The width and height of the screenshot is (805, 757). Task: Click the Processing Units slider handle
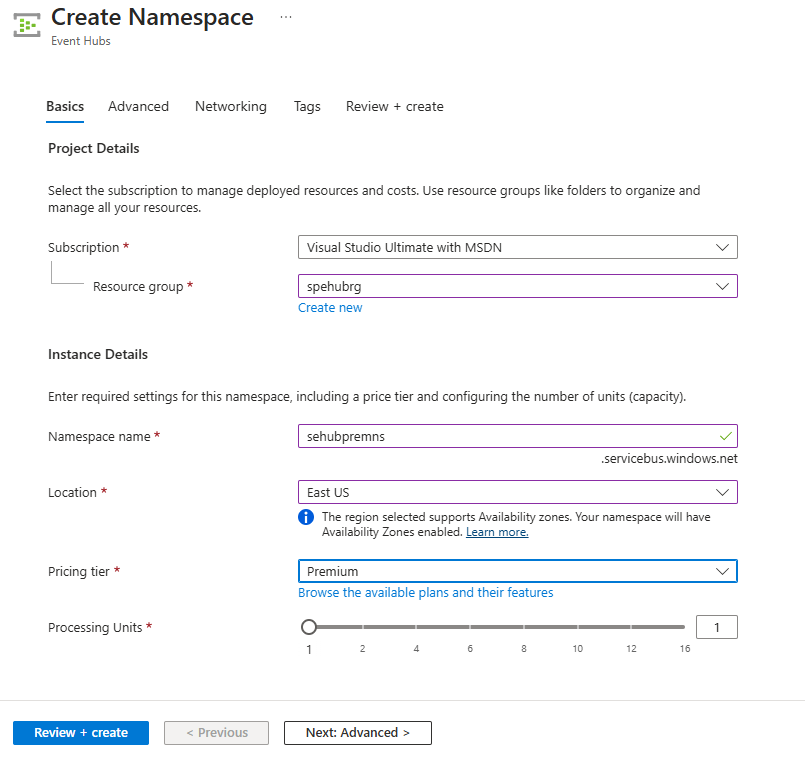[x=309, y=627]
